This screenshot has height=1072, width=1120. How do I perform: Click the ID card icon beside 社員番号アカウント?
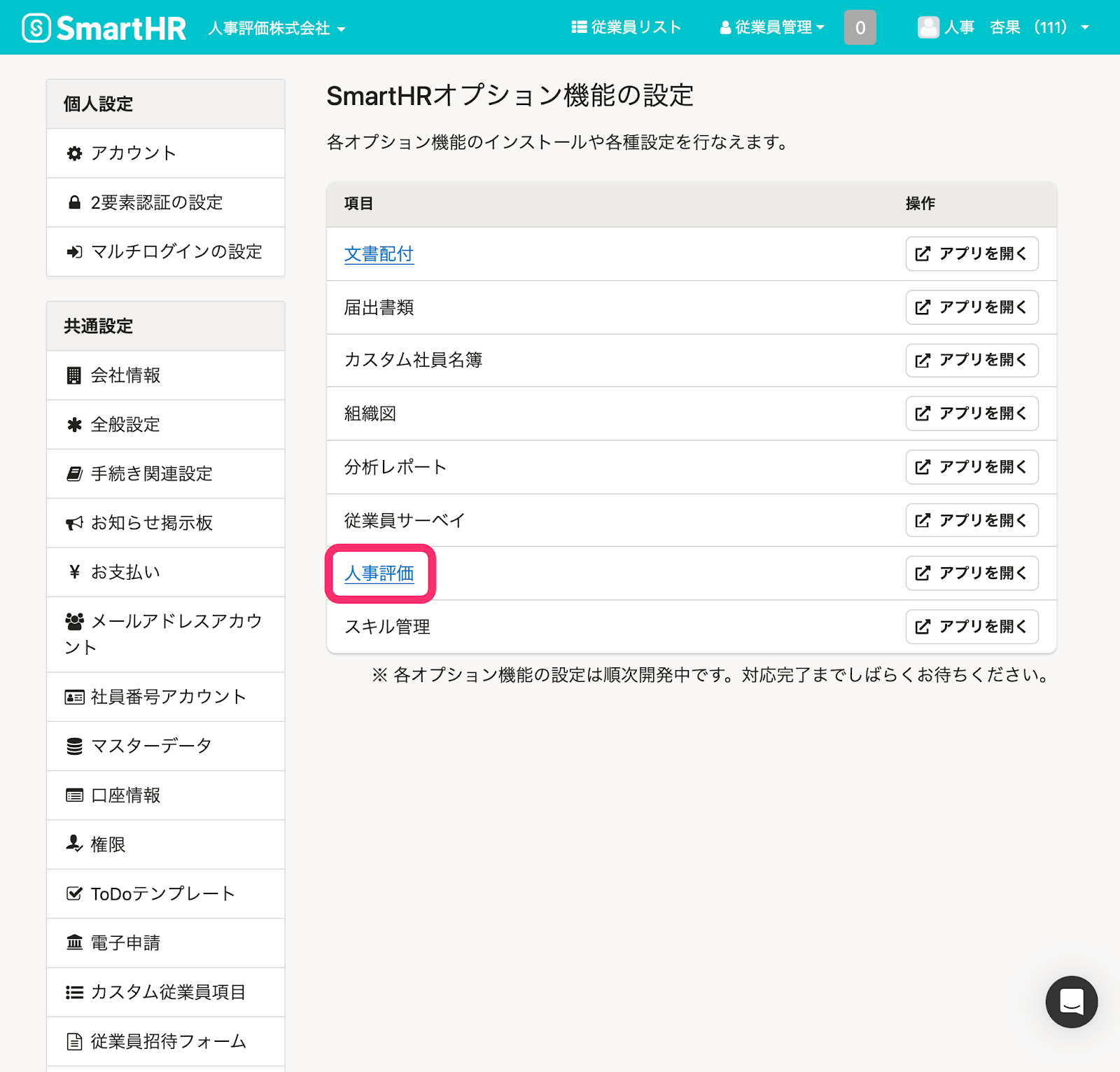[x=74, y=697]
